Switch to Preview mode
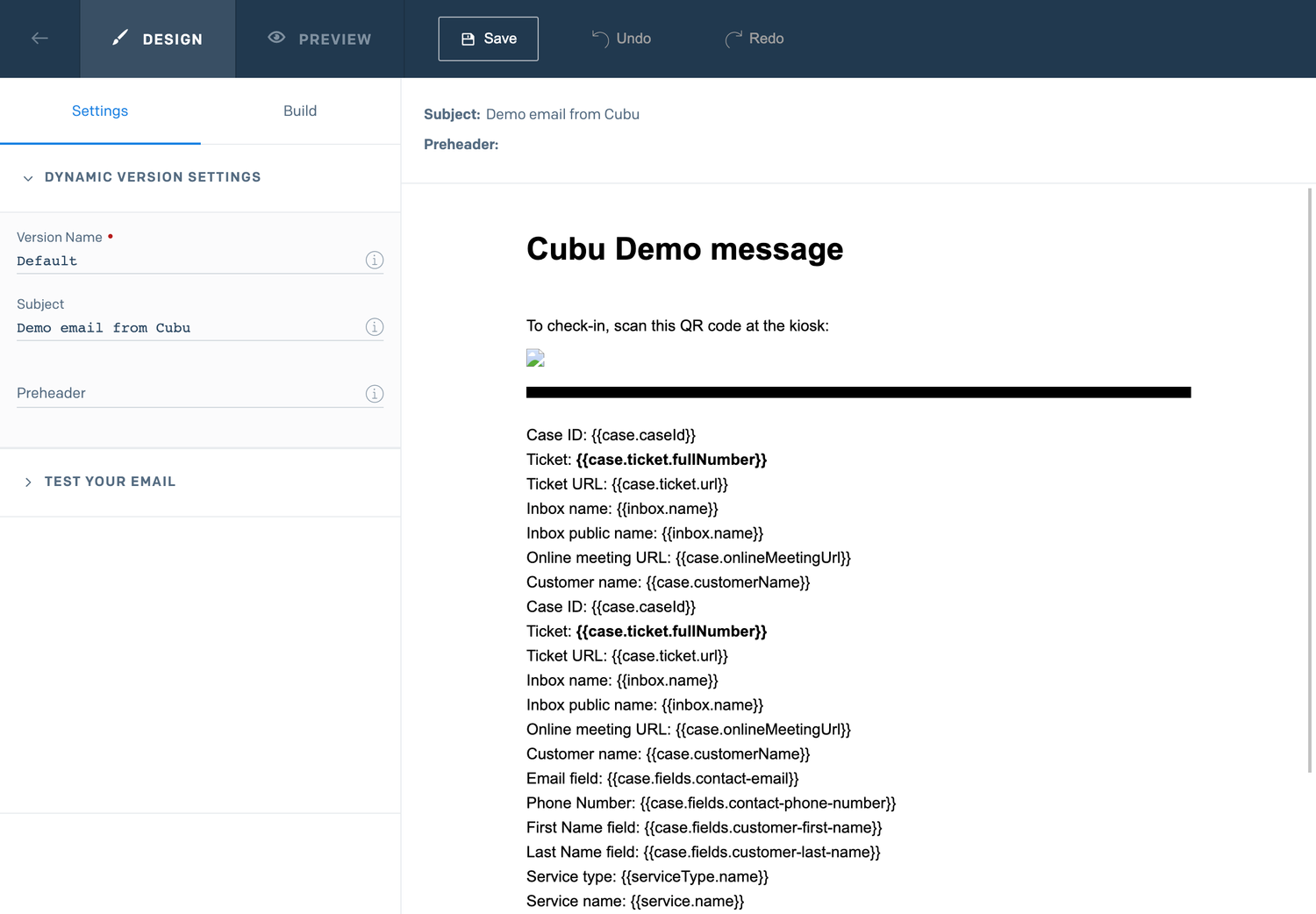The width and height of the screenshot is (1316, 914). pos(319,39)
